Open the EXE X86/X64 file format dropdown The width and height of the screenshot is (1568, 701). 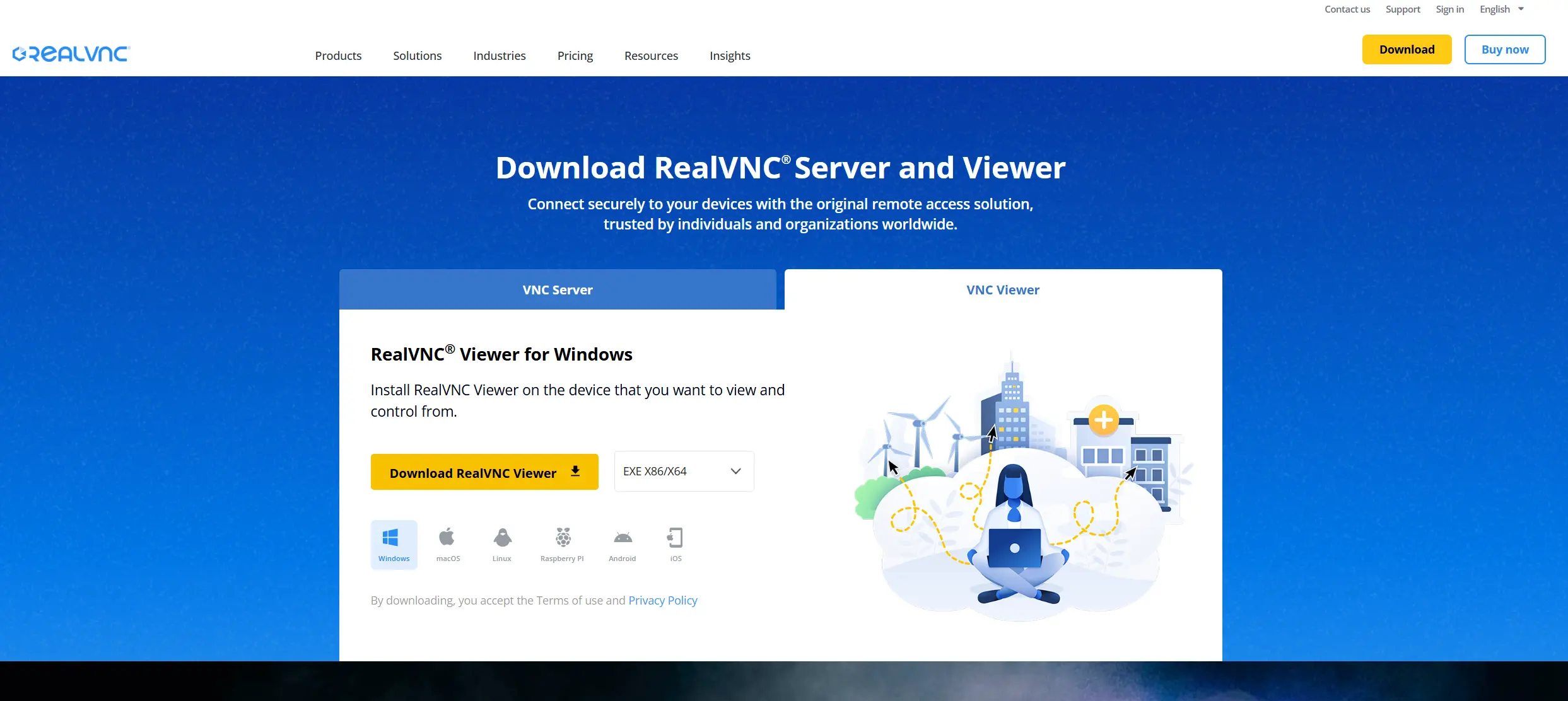(x=683, y=471)
